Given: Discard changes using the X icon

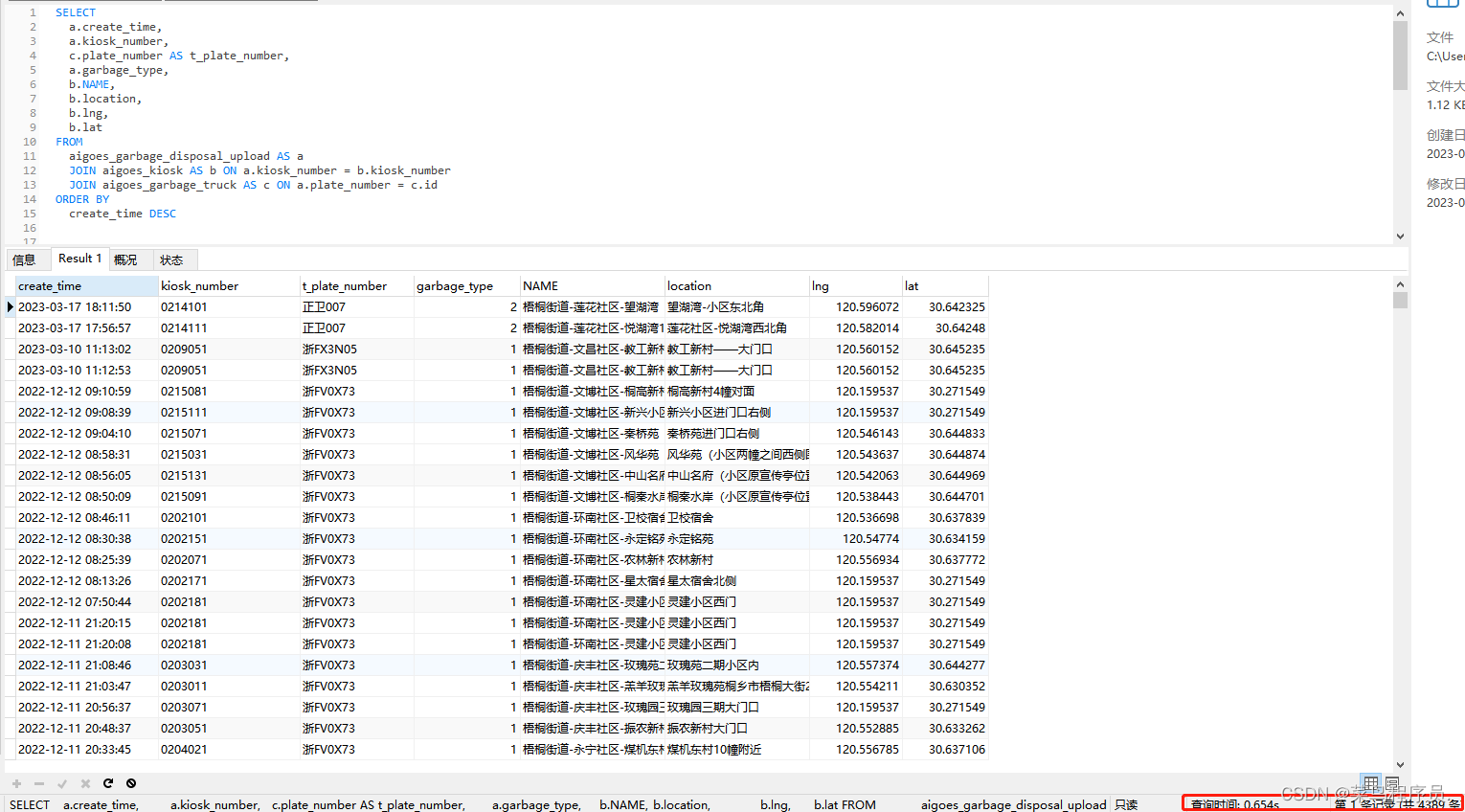Looking at the screenshot, I should [x=85, y=783].
